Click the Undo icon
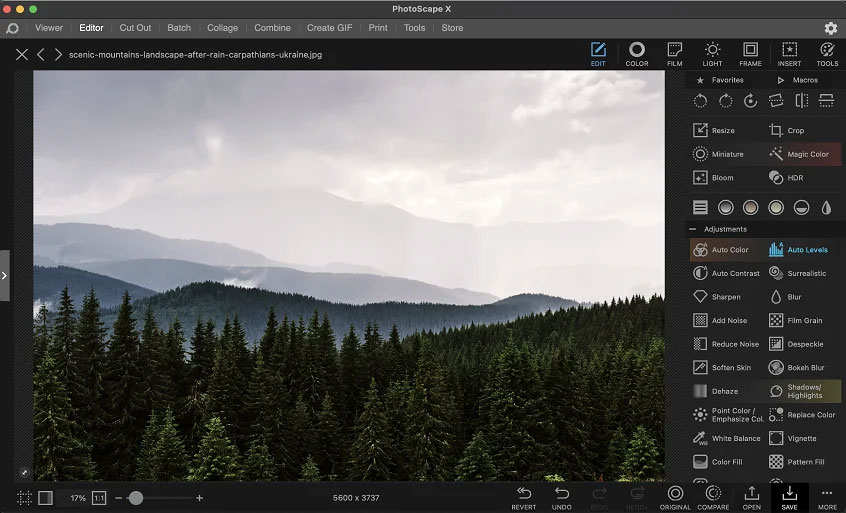 click(562, 497)
